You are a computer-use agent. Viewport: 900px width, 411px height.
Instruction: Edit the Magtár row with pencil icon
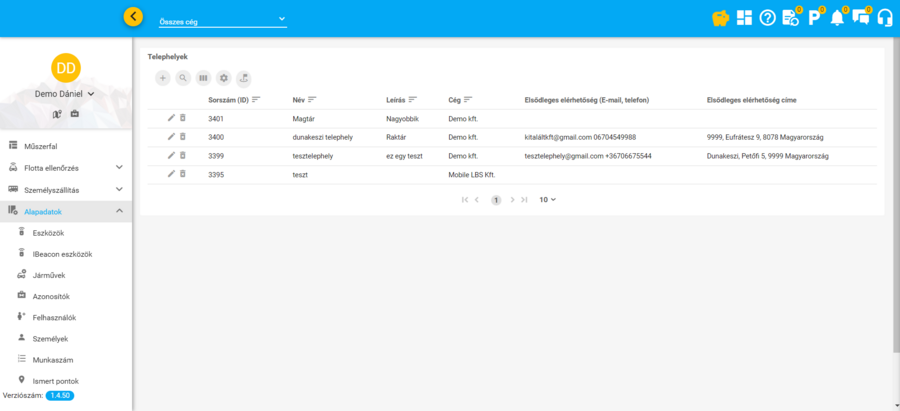pos(171,118)
